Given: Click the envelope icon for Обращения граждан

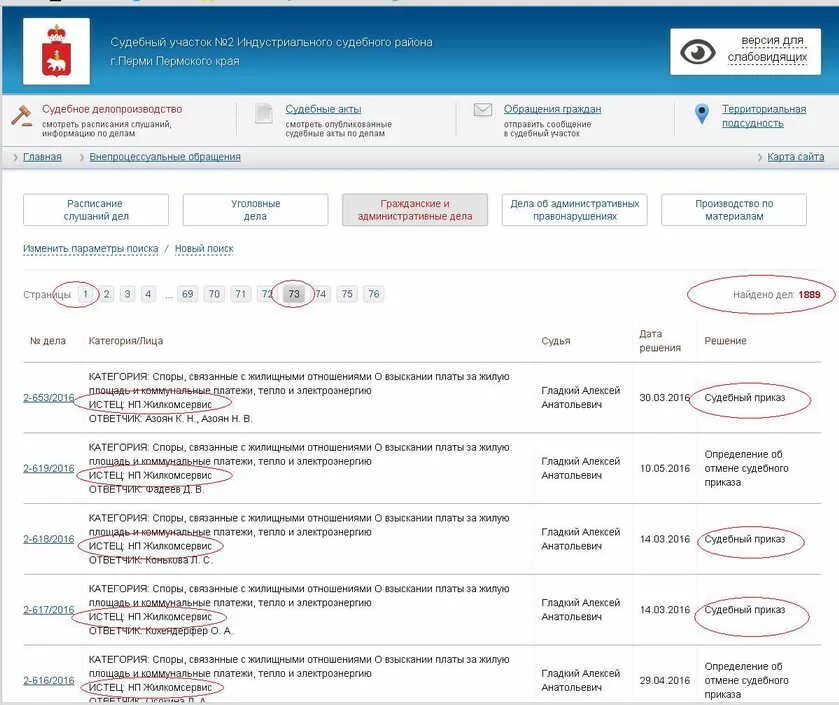Looking at the screenshot, I should pos(485,110).
